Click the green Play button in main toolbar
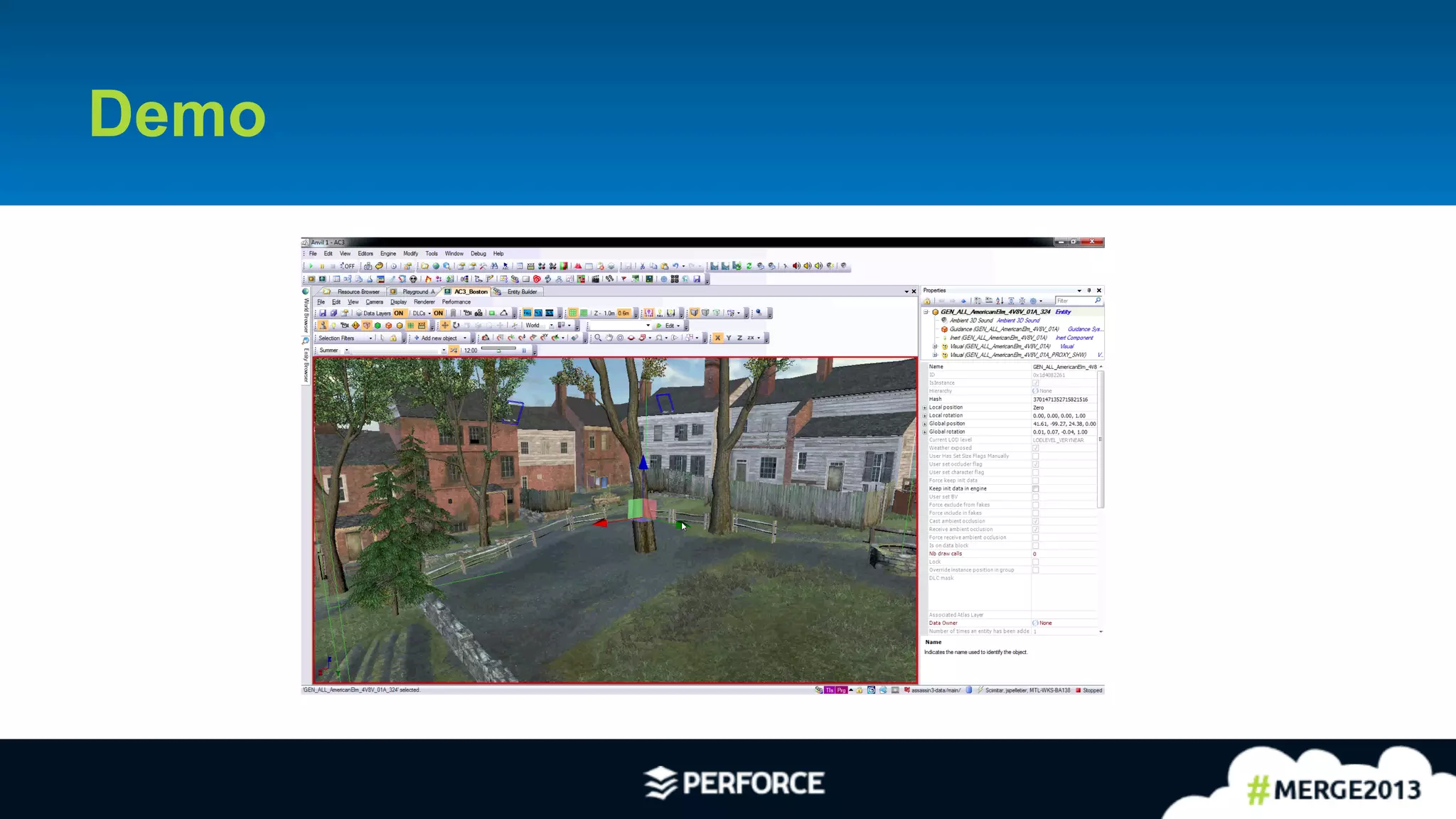Screen dimensions: 1456x819 311,266
